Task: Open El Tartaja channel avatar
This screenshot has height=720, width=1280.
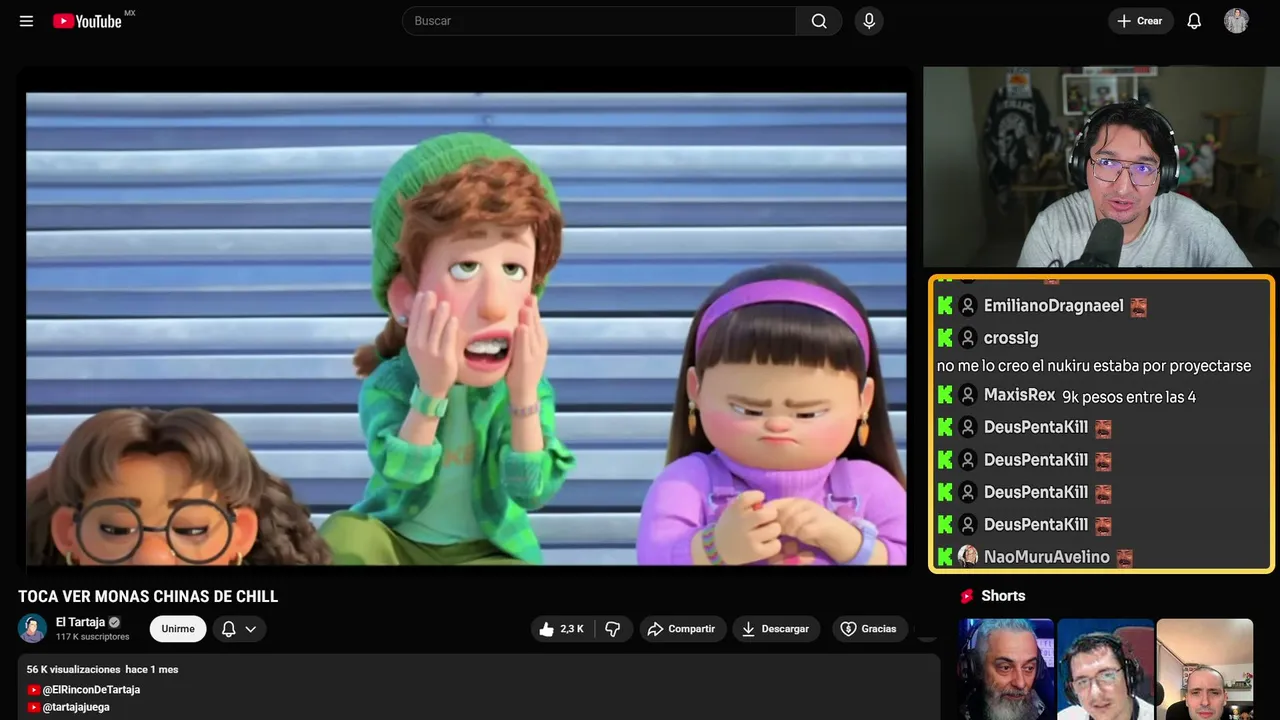Action: pos(32,628)
